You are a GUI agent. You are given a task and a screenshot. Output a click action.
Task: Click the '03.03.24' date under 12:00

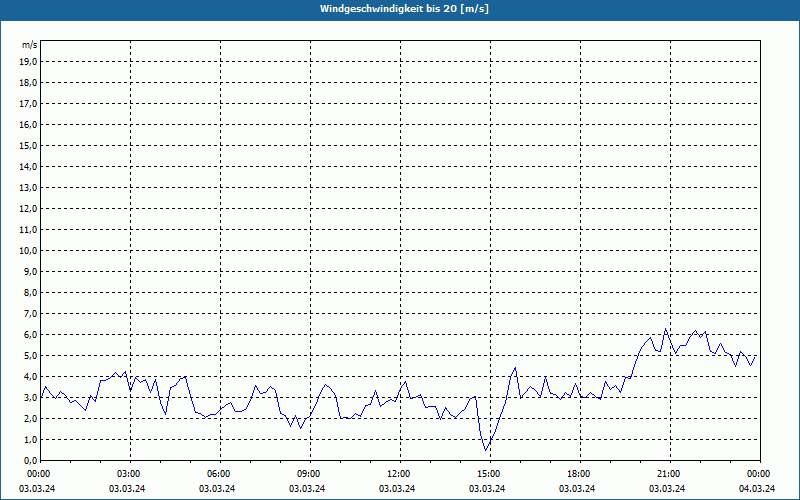[397, 488]
